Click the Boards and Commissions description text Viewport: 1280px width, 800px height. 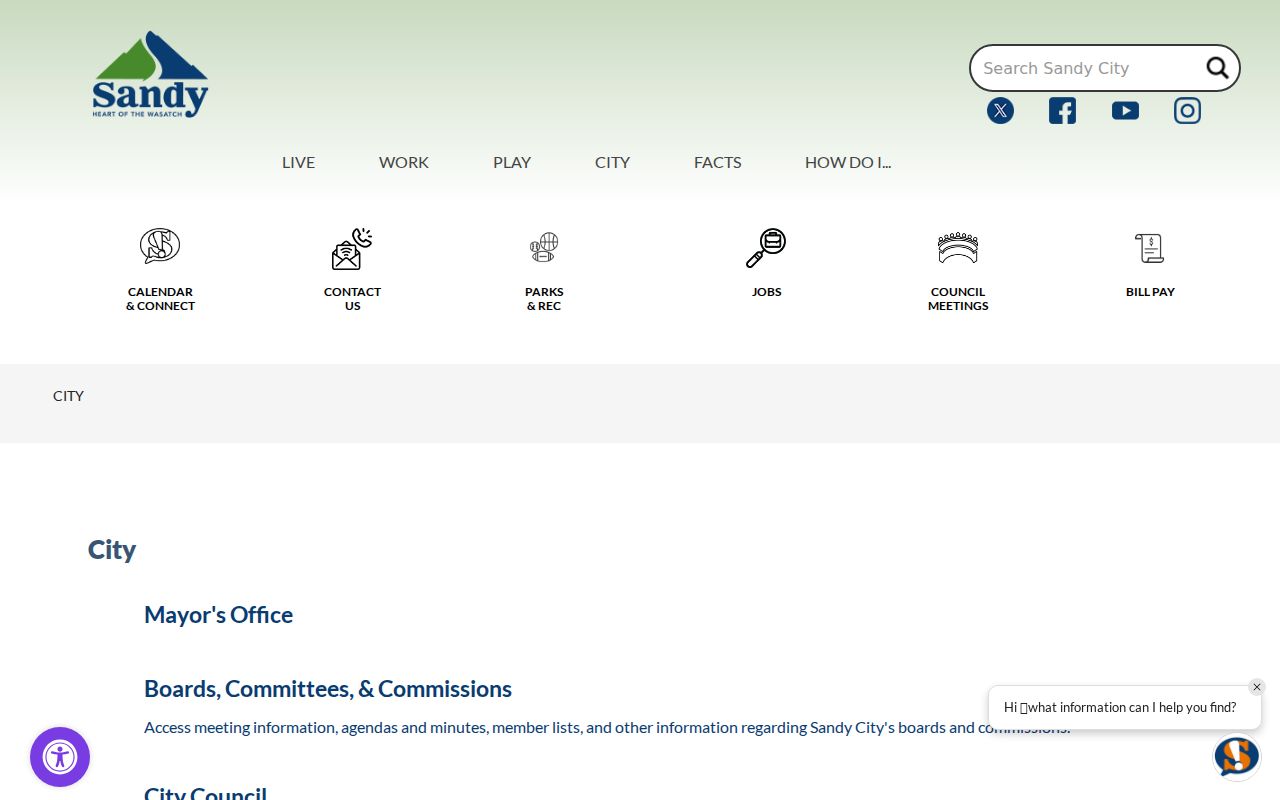pos(607,727)
